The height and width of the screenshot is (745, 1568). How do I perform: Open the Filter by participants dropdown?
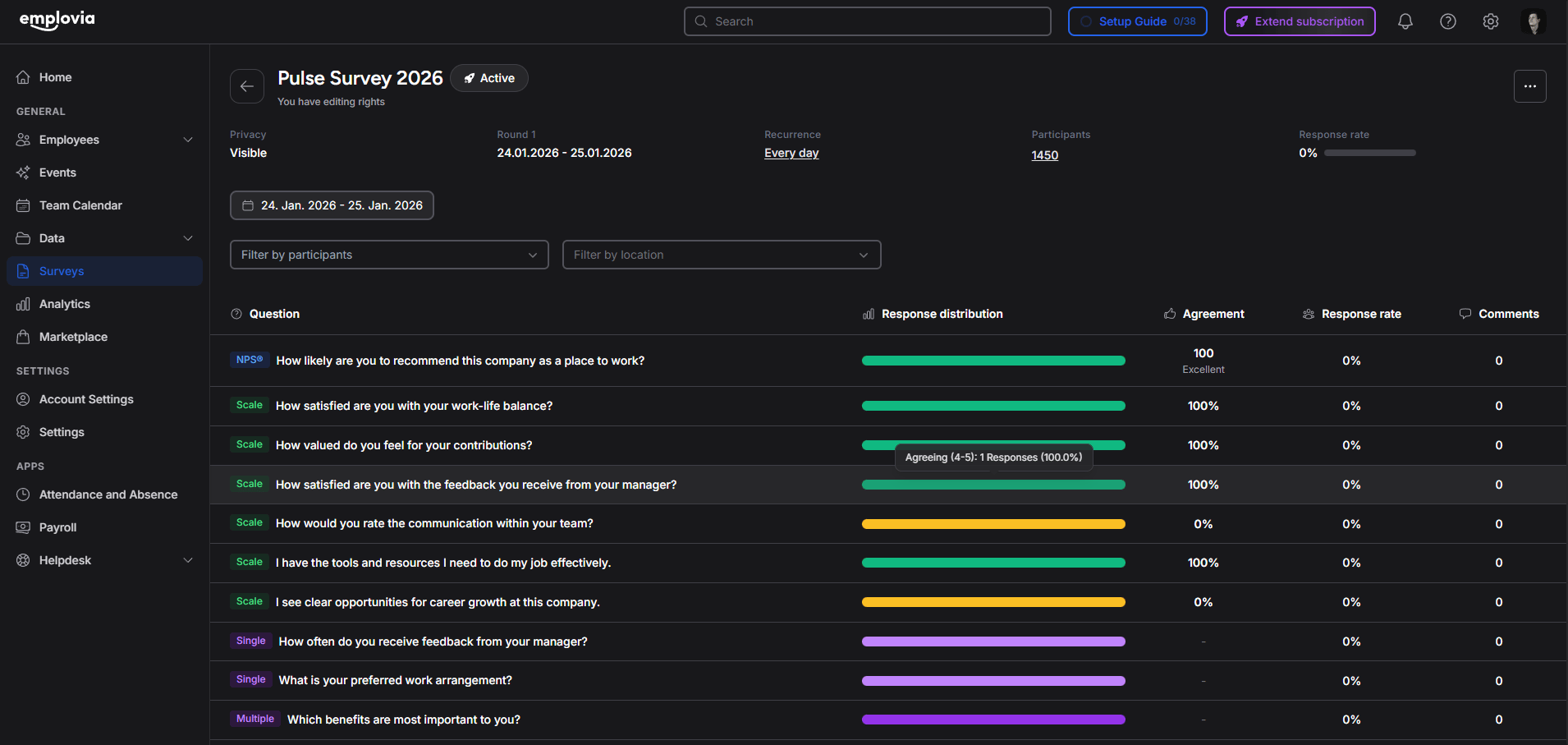pyautogui.click(x=389, y=255)
